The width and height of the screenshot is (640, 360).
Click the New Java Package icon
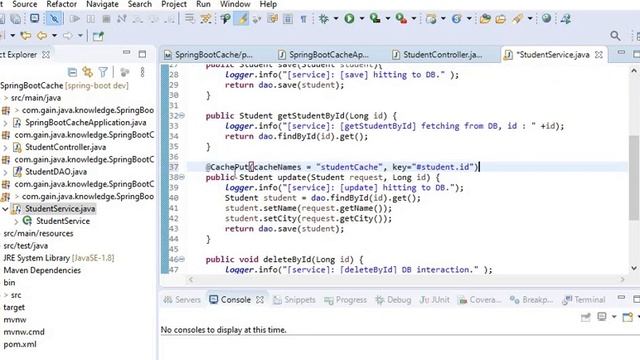(x=431, y=18)
